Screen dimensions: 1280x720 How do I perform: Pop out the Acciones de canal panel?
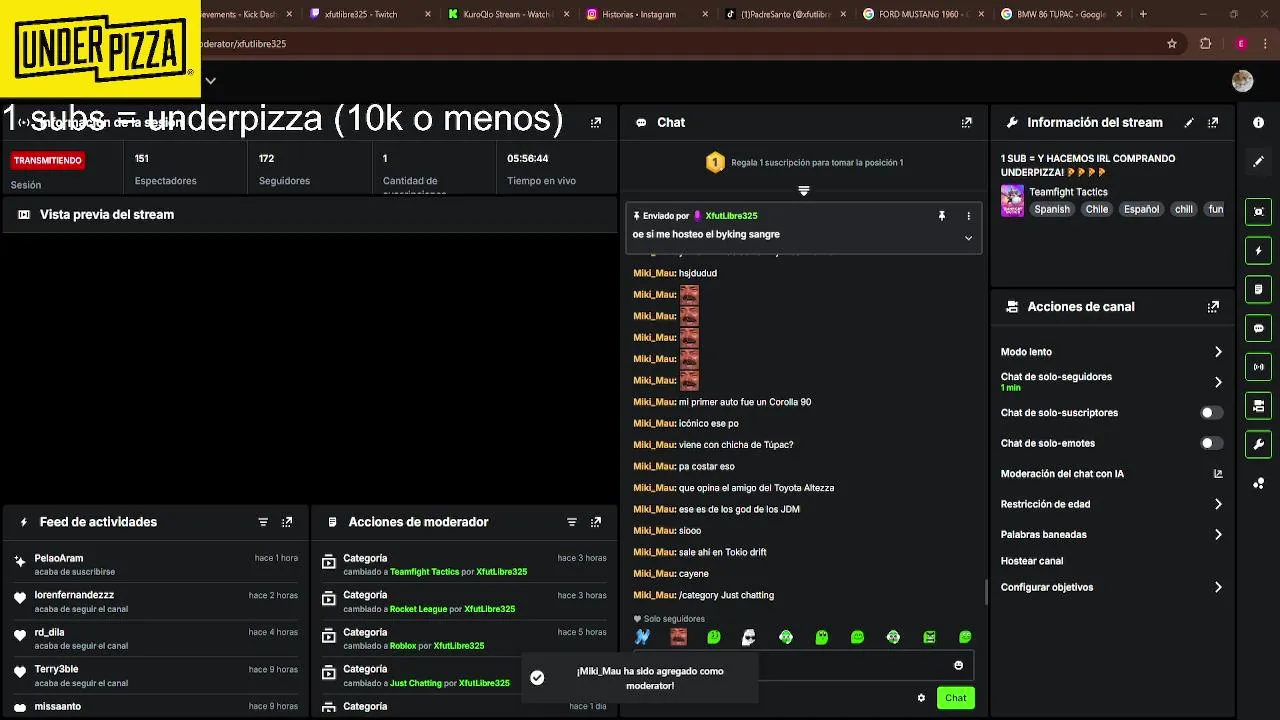[x=1213, y=307]
